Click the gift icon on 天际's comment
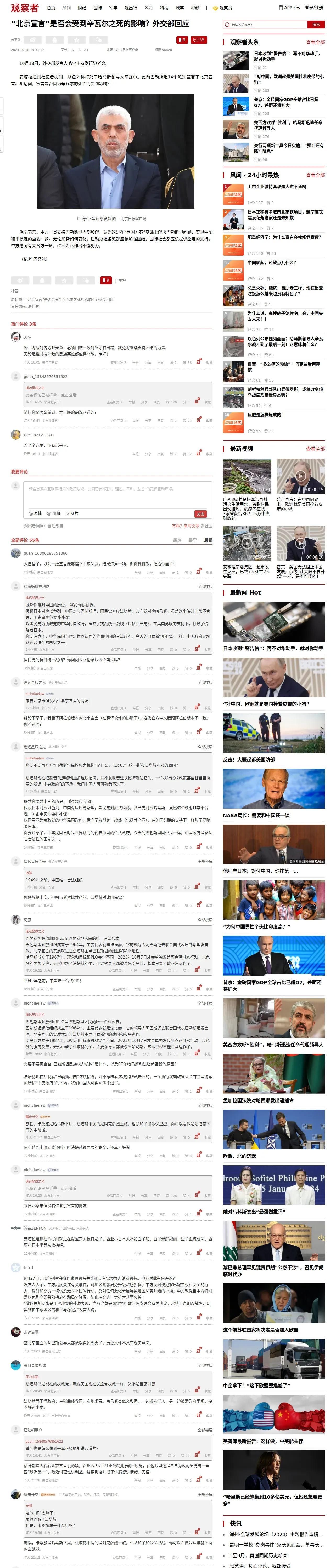The image size is (336, 1568). tap(199, 362)
